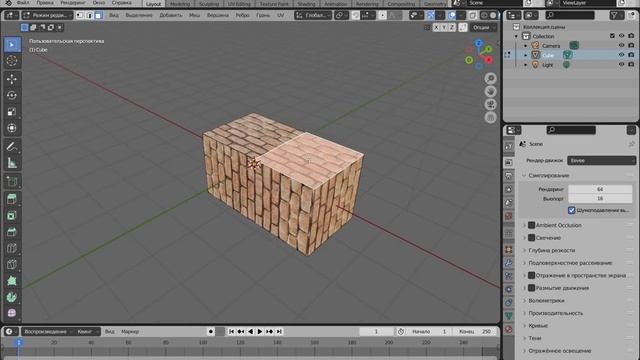Open Воспроизведение playback menu in timeline
Viewport: 640px width, 360px height.
[x=47, y=331]
